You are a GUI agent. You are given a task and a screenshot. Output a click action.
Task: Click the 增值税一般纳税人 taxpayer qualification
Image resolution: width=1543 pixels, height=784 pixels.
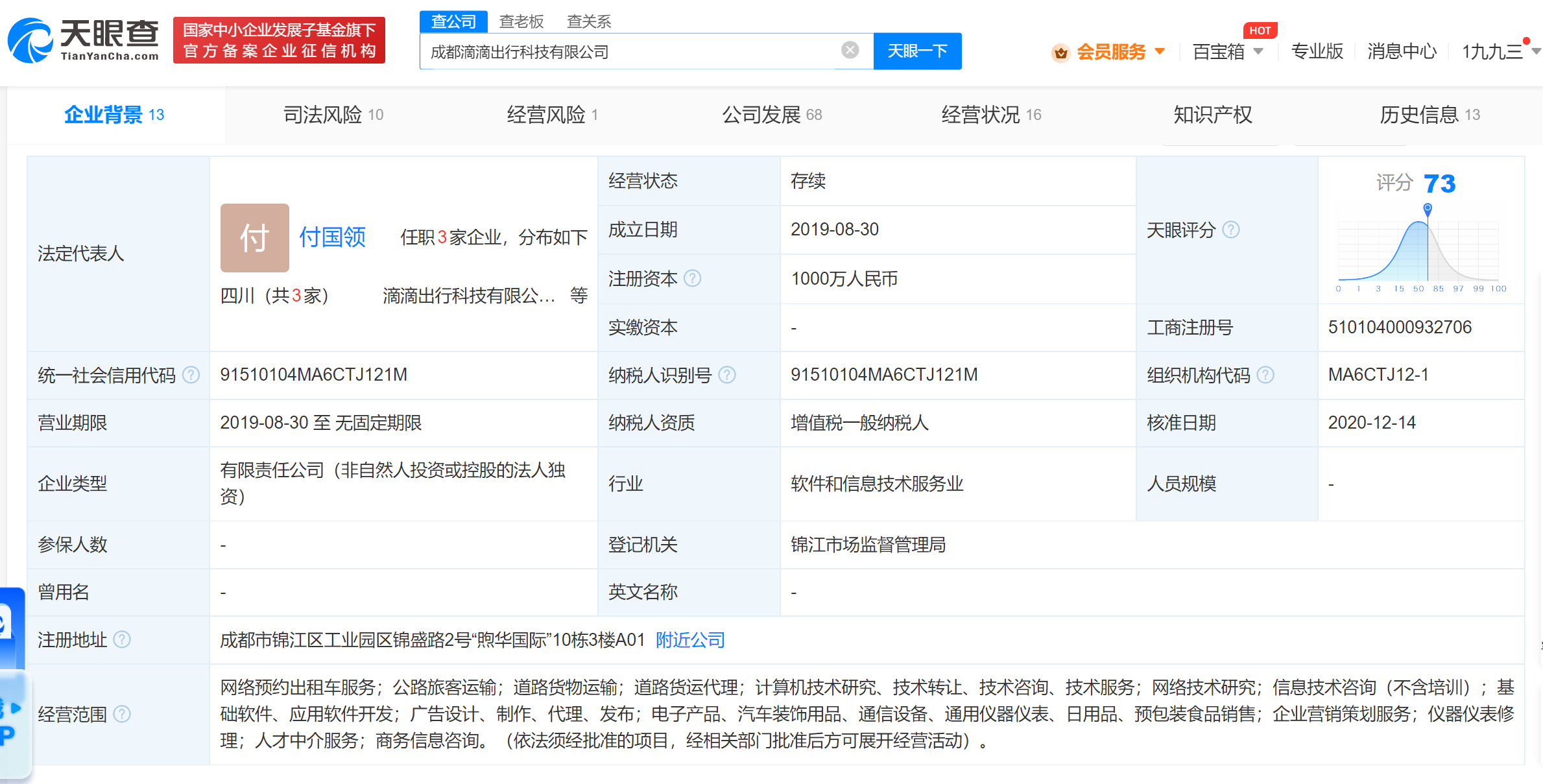(x=859, y=423)
